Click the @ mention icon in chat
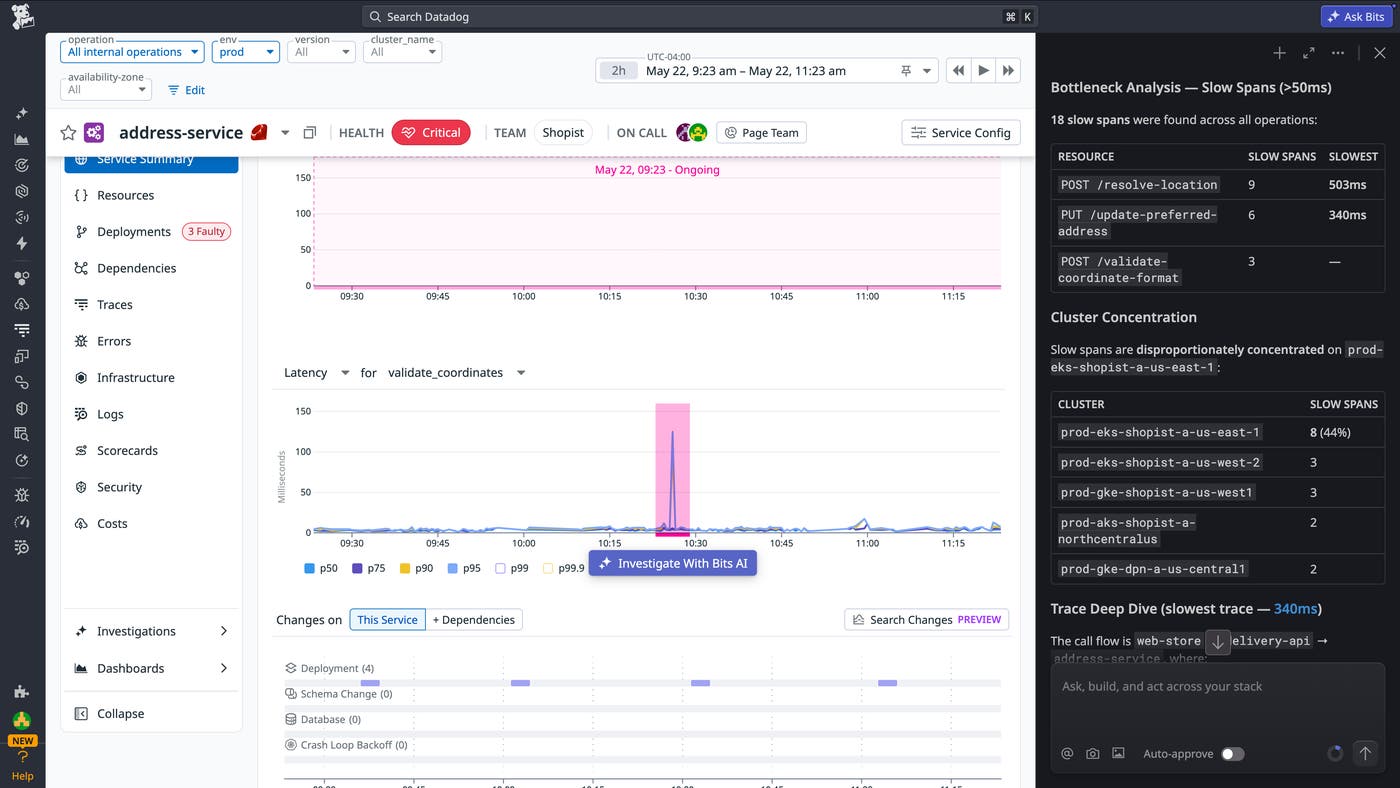1400x788 pixels. pos(1067,754)
